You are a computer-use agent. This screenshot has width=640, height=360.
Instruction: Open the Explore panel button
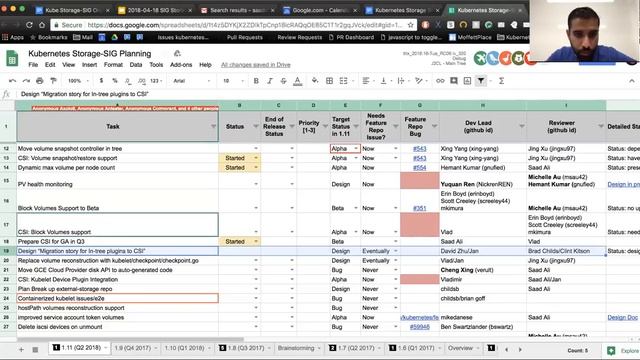(x=623, y=351)
